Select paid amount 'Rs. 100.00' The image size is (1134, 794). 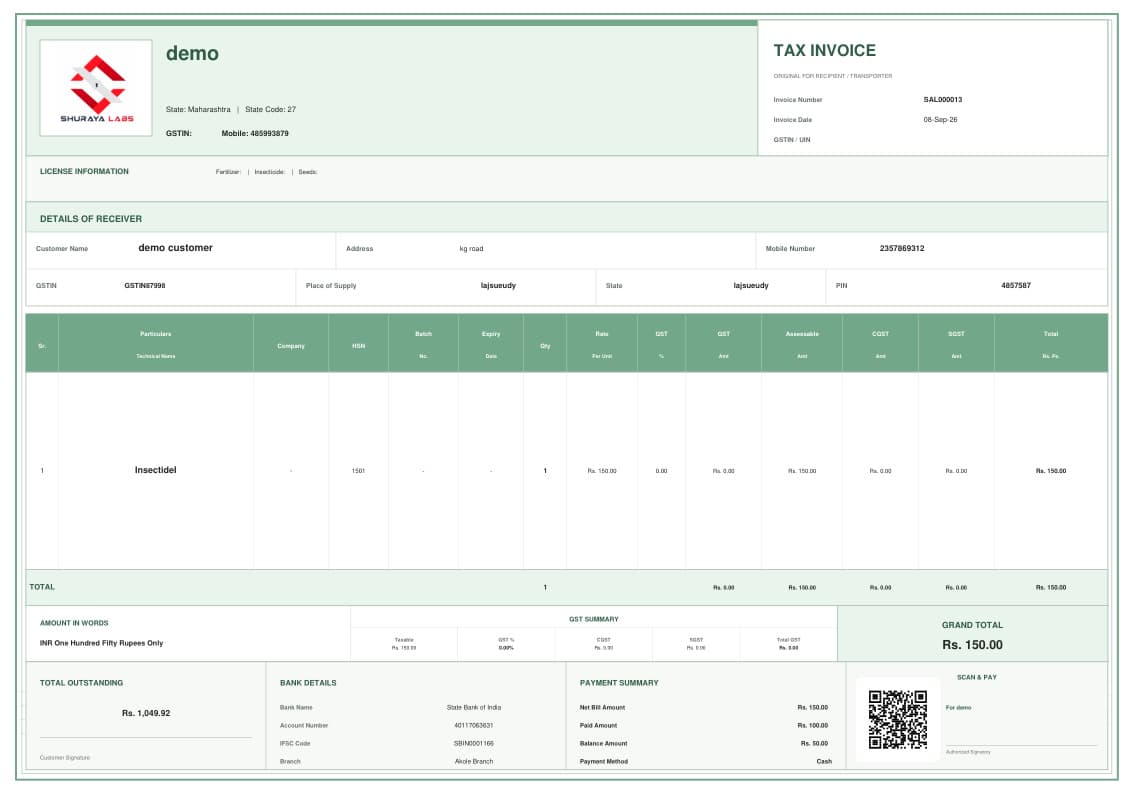[813, 725]
